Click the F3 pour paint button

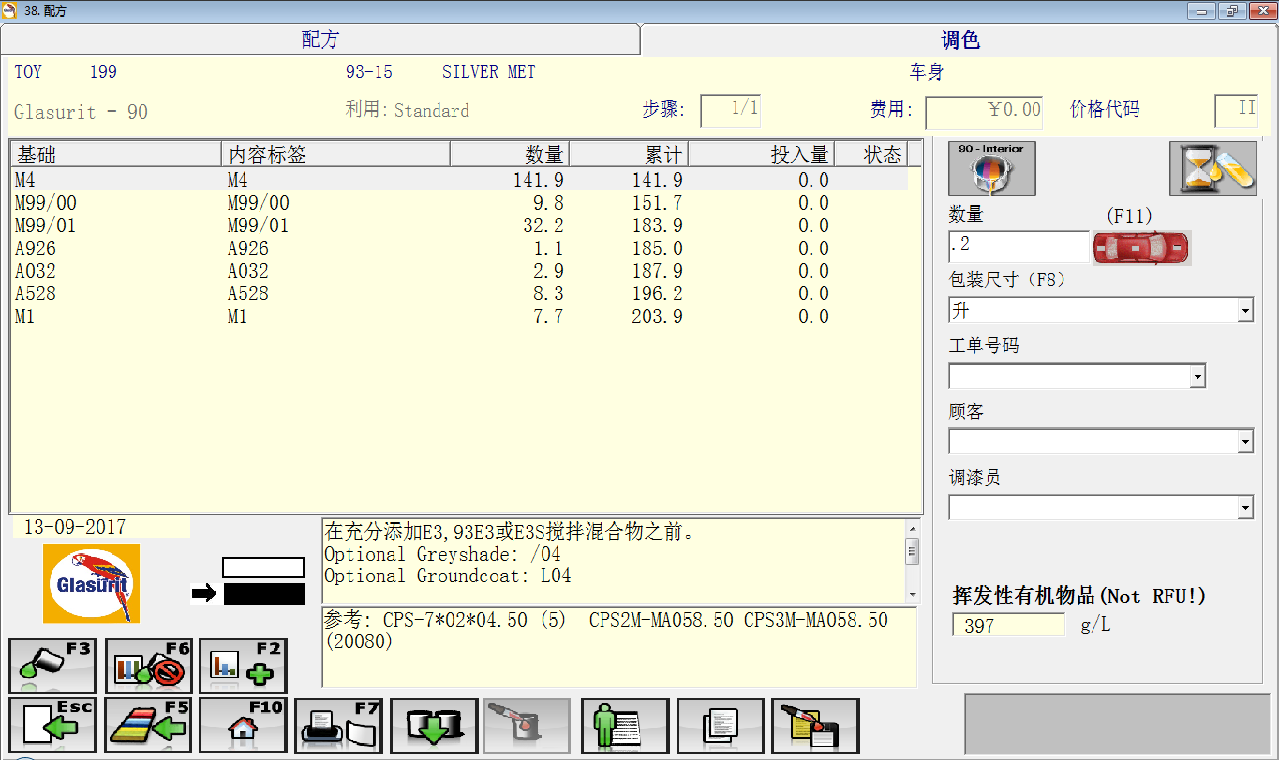point(53,666)
